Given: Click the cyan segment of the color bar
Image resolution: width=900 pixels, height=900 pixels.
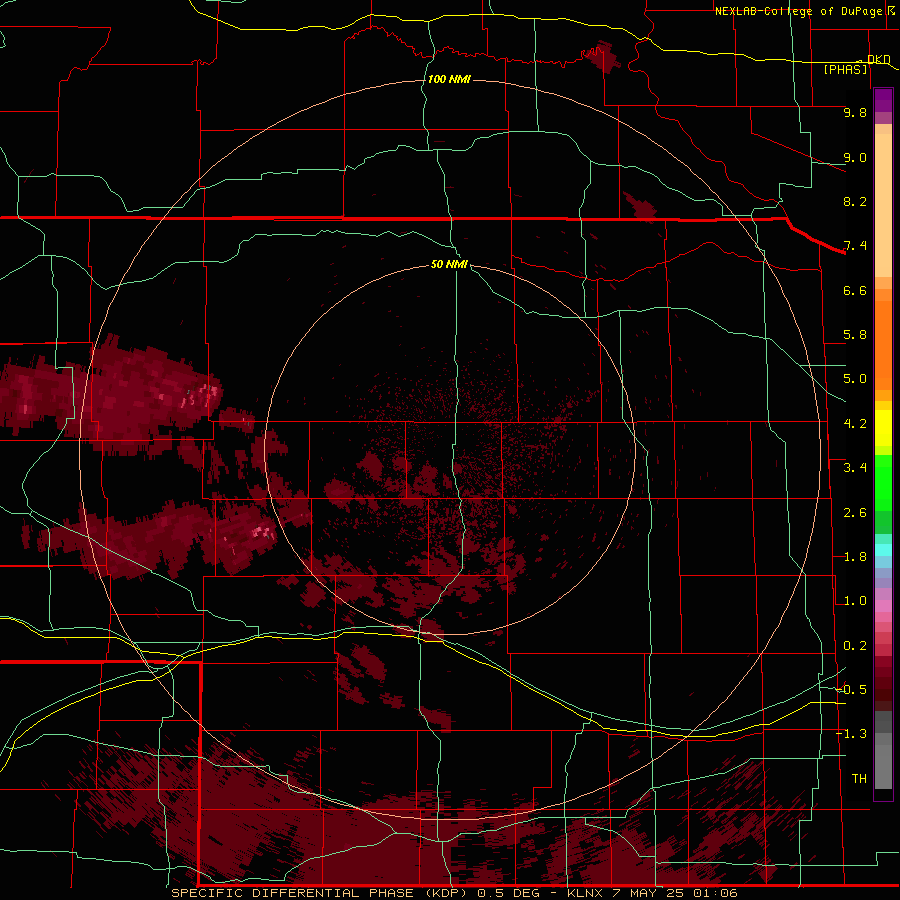Looking at the screenshot, I should click(883, 550).
